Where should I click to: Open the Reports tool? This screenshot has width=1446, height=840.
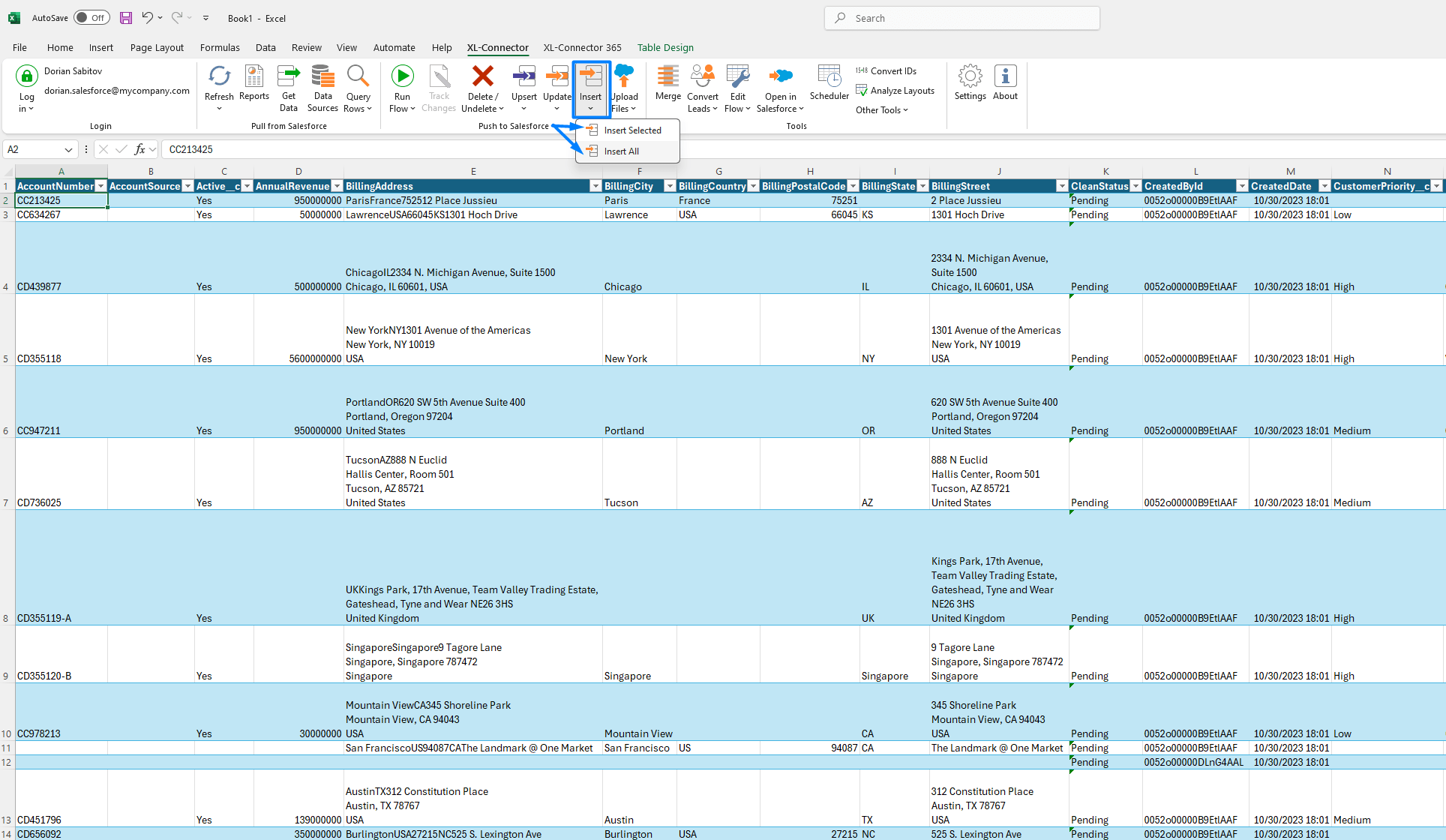[x=254, y=76]
